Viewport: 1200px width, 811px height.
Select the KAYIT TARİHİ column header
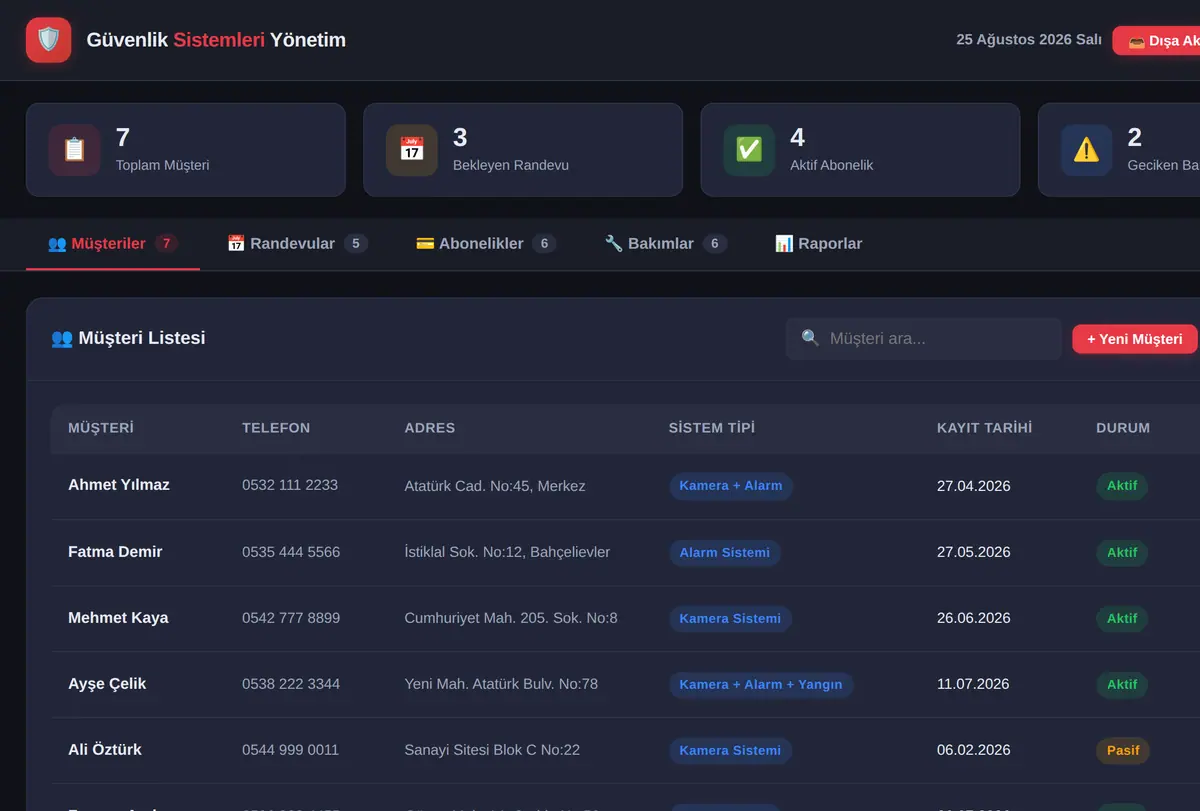[985, 428]
